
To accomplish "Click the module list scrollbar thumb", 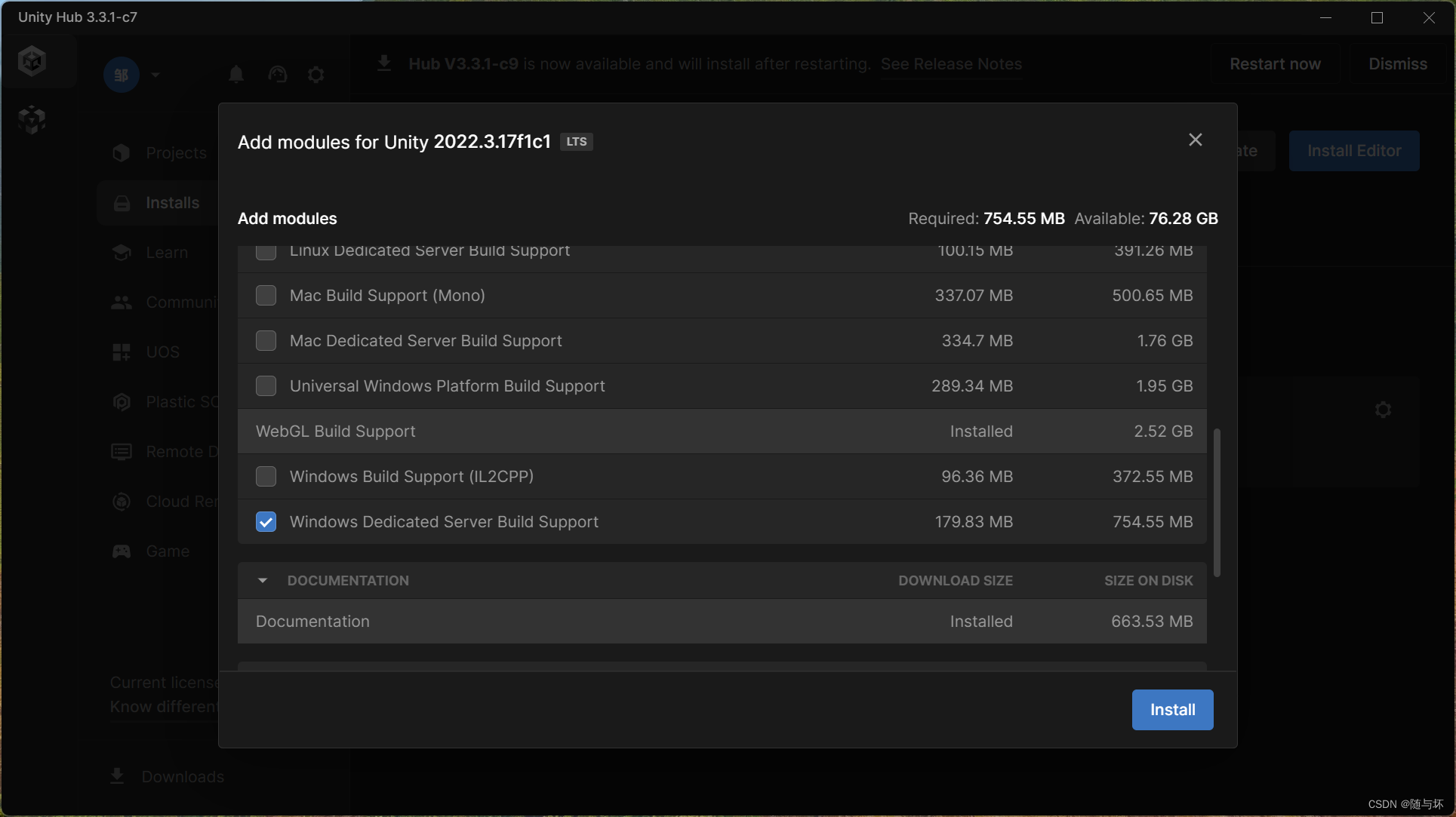I will click(x=1217, y=502).
